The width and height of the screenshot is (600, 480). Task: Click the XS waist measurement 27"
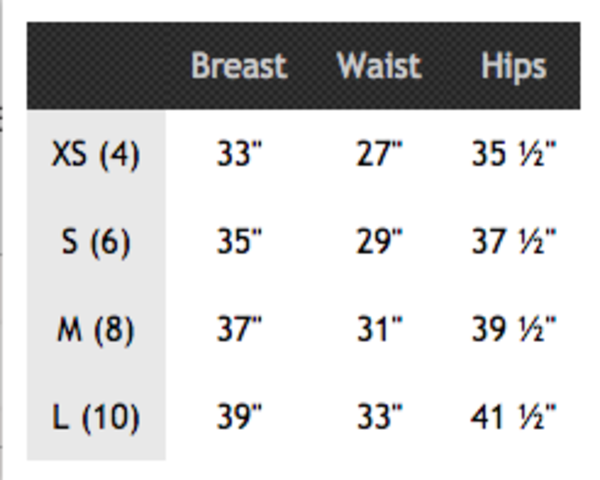[x=379, y=154]
